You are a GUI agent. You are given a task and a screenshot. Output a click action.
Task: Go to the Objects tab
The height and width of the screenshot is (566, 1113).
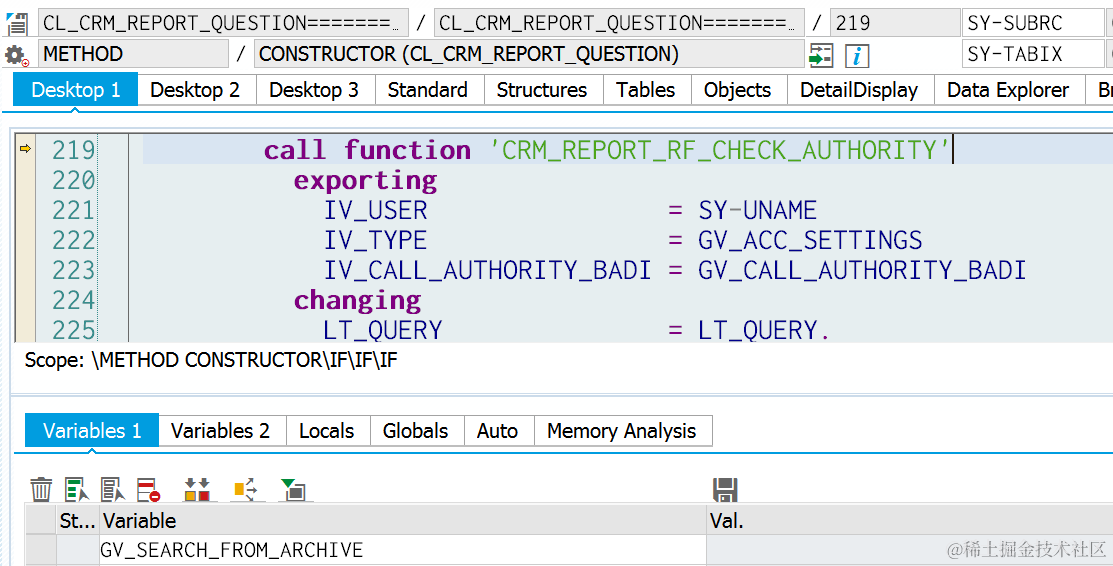pyautogui.click(x=737, y=90)
